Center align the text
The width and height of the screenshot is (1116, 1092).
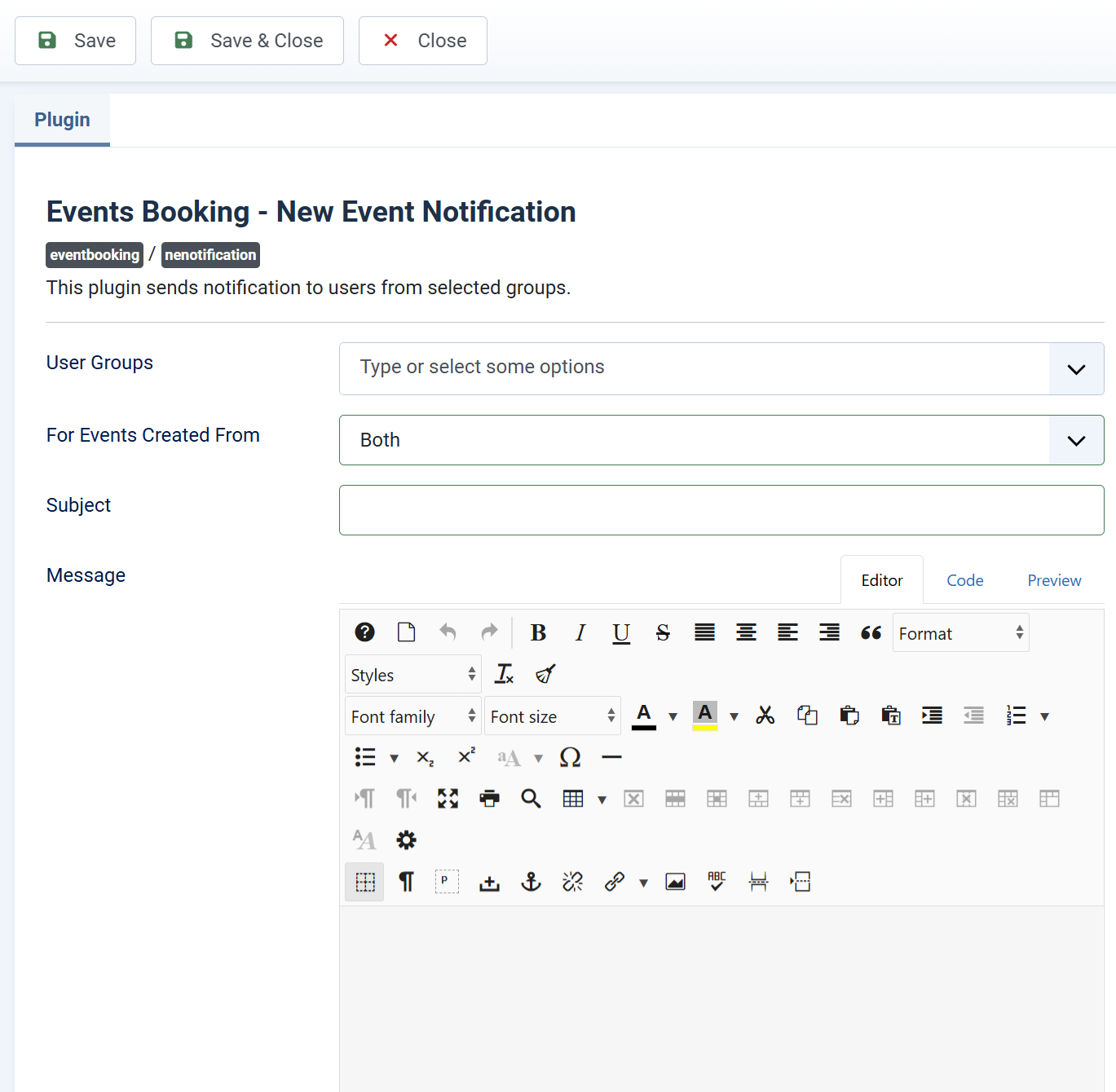pyautogui.click(x=746, y=632)
